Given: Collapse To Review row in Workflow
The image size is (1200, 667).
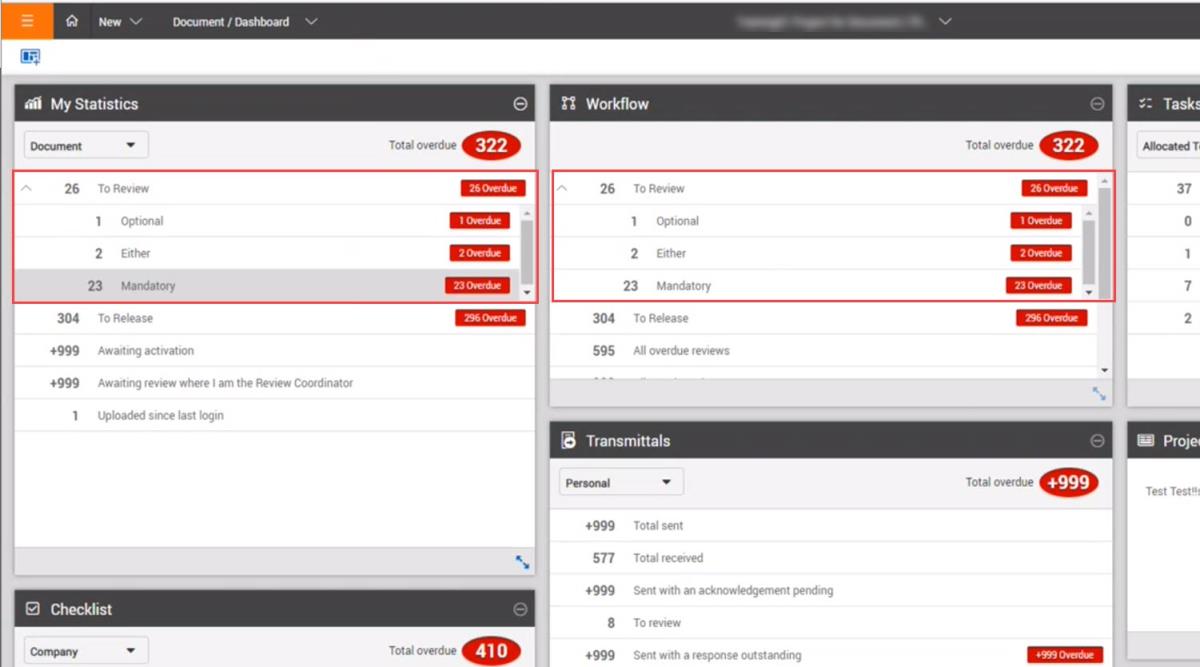Looking at the screenshot, I should 562,188.
